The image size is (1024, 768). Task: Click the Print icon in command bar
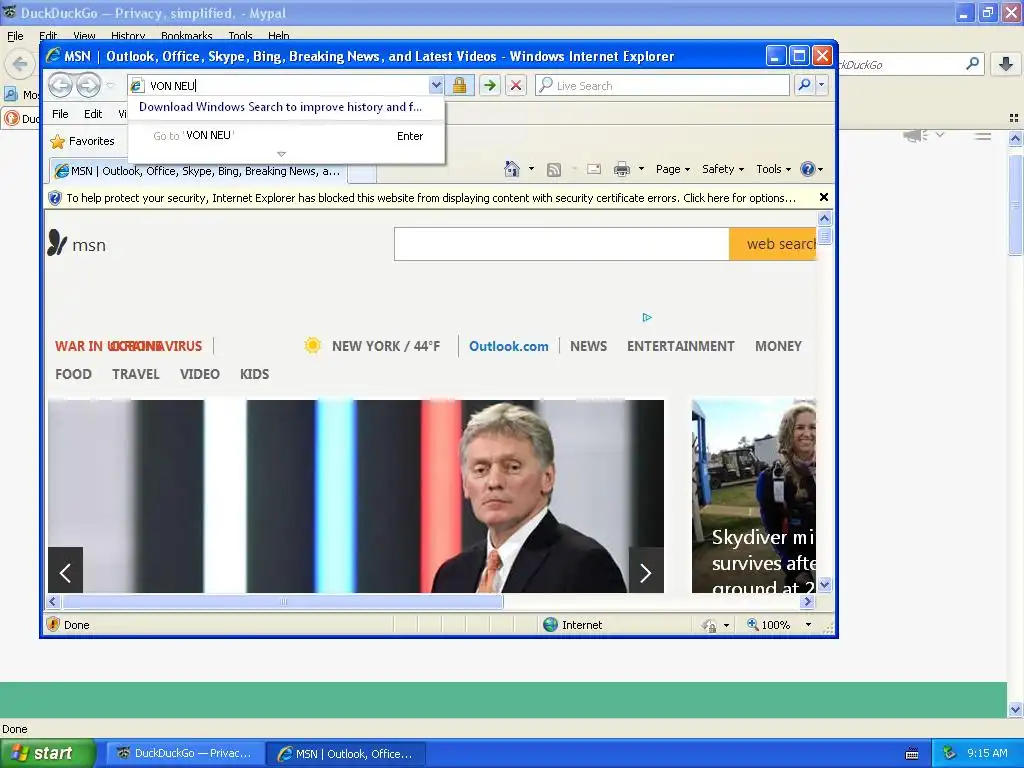pos(622,169)
